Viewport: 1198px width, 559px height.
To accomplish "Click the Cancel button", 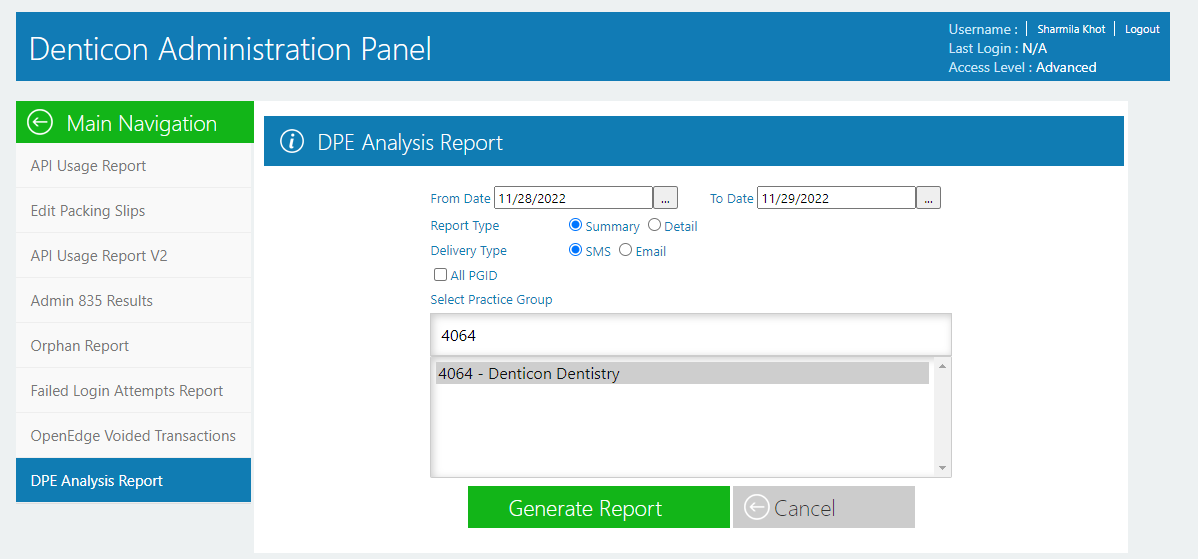I will (x=824, y=507).
